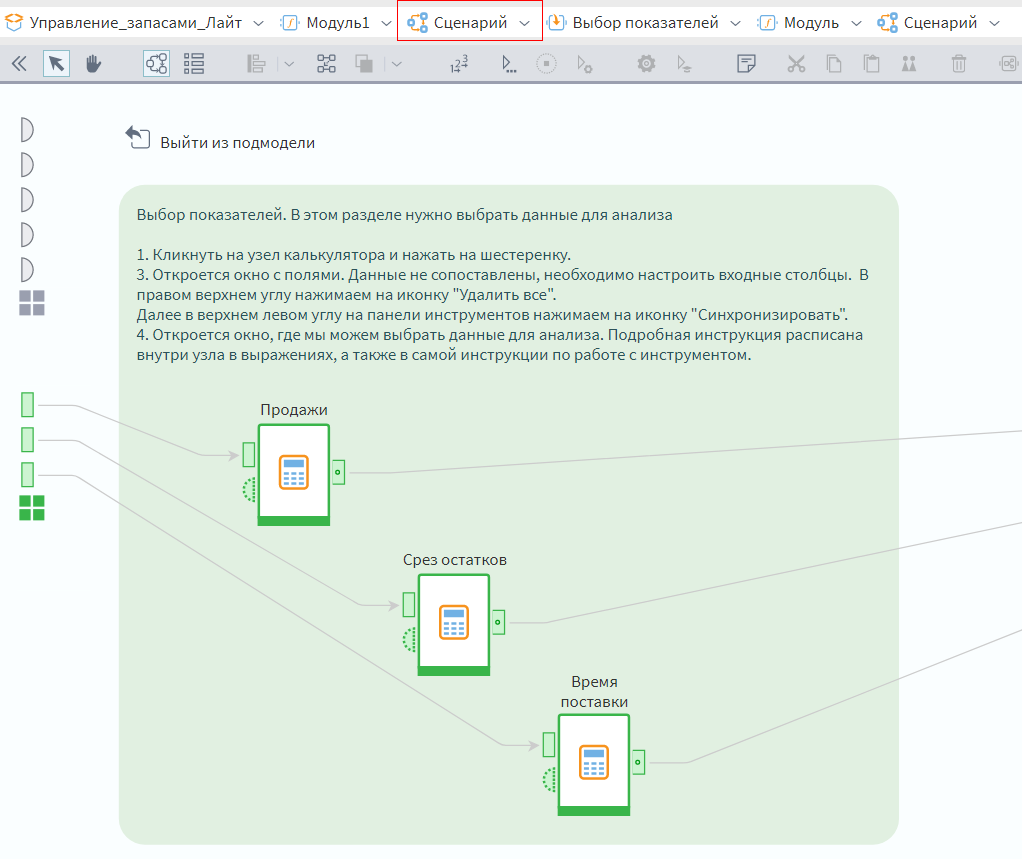
Task: Add a note using the note icon
Action: [x=746, y=62]
